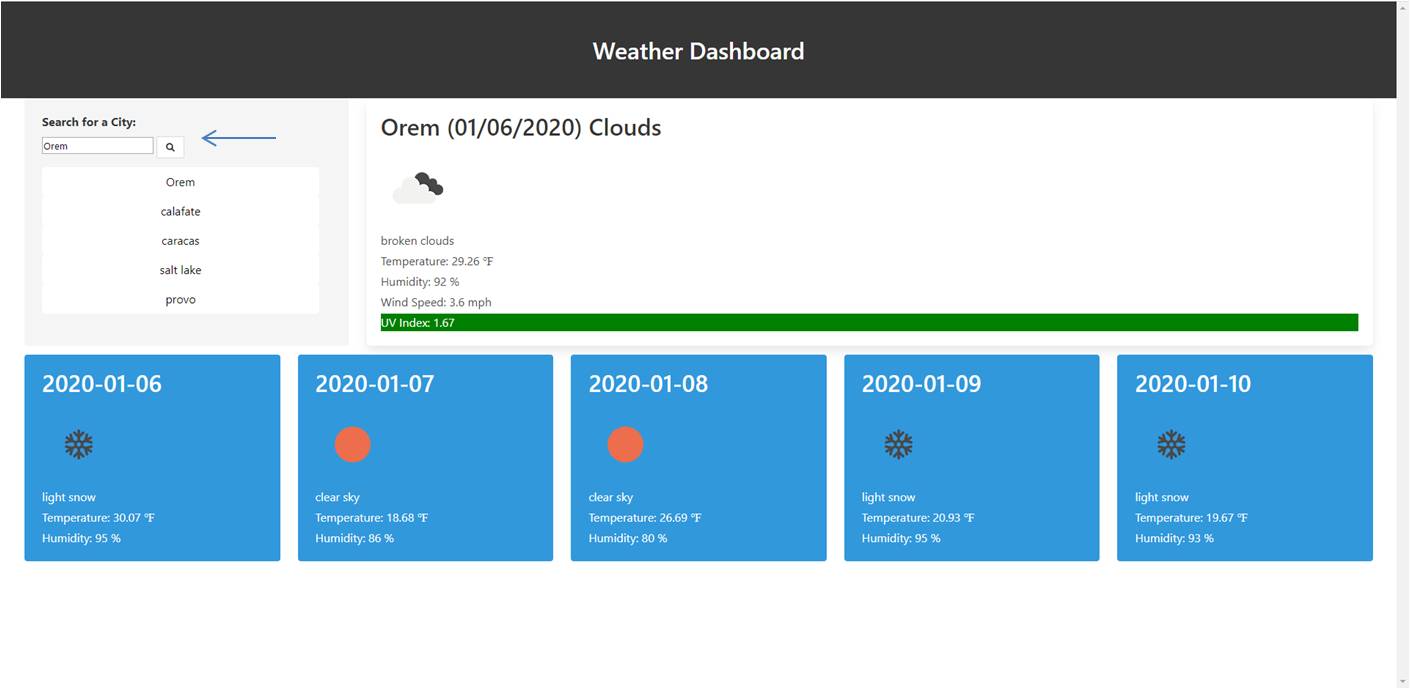1410x689 pixels.
Task: Click the 2020-01-07 forecast date heading
Action: pos(375,384)
